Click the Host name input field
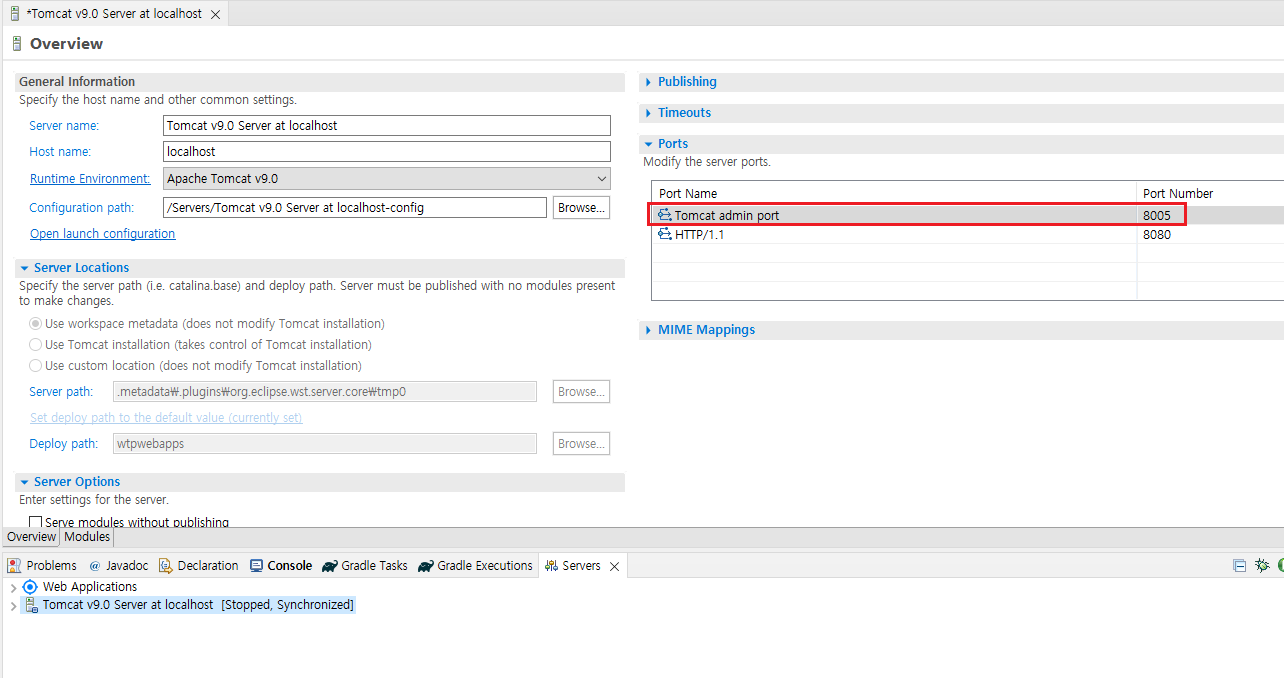This screenshot has height=678, width=1284. 387,152
